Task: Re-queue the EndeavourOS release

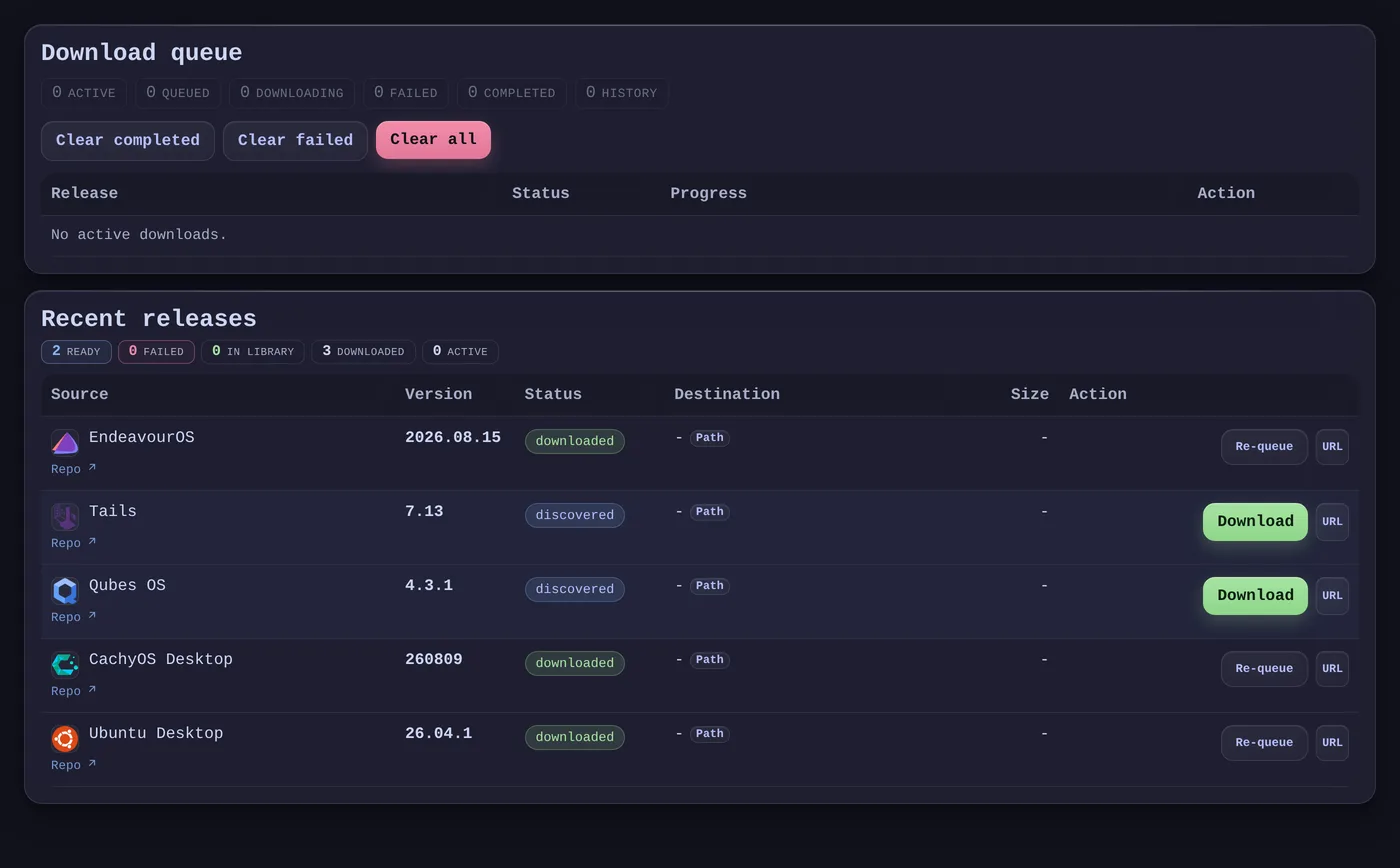Action: 1264,447
